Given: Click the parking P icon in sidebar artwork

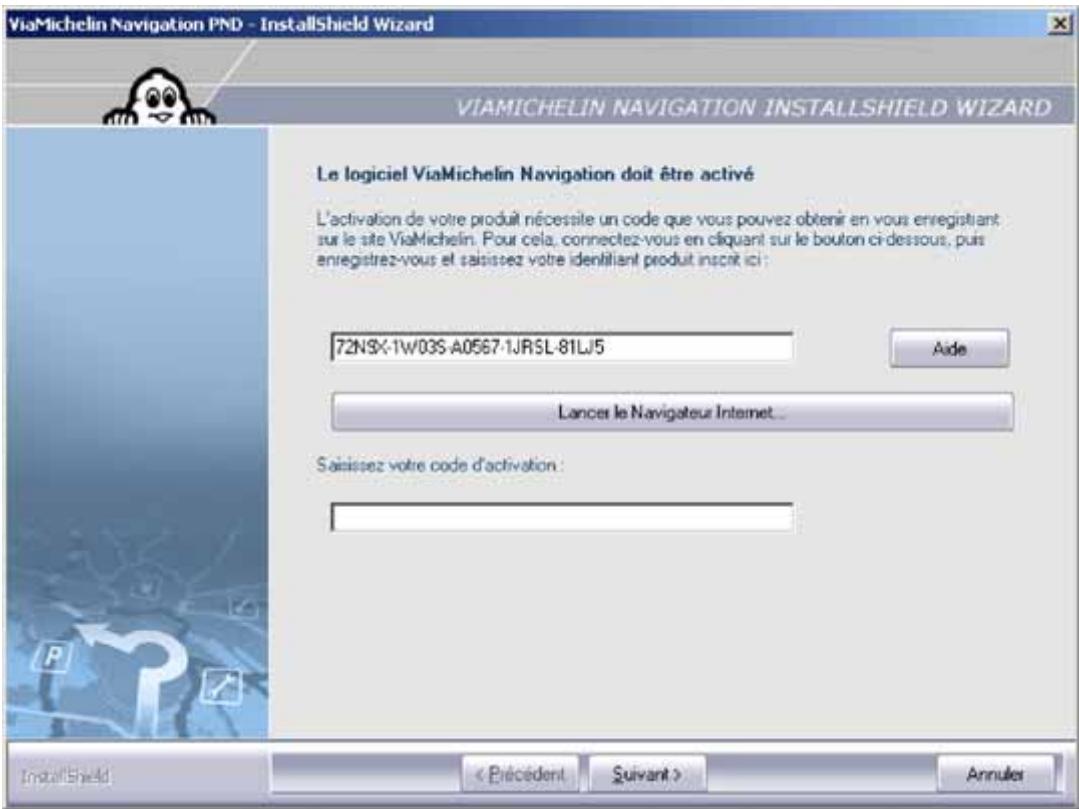Looking at the screenshot, I should point(53,657).
